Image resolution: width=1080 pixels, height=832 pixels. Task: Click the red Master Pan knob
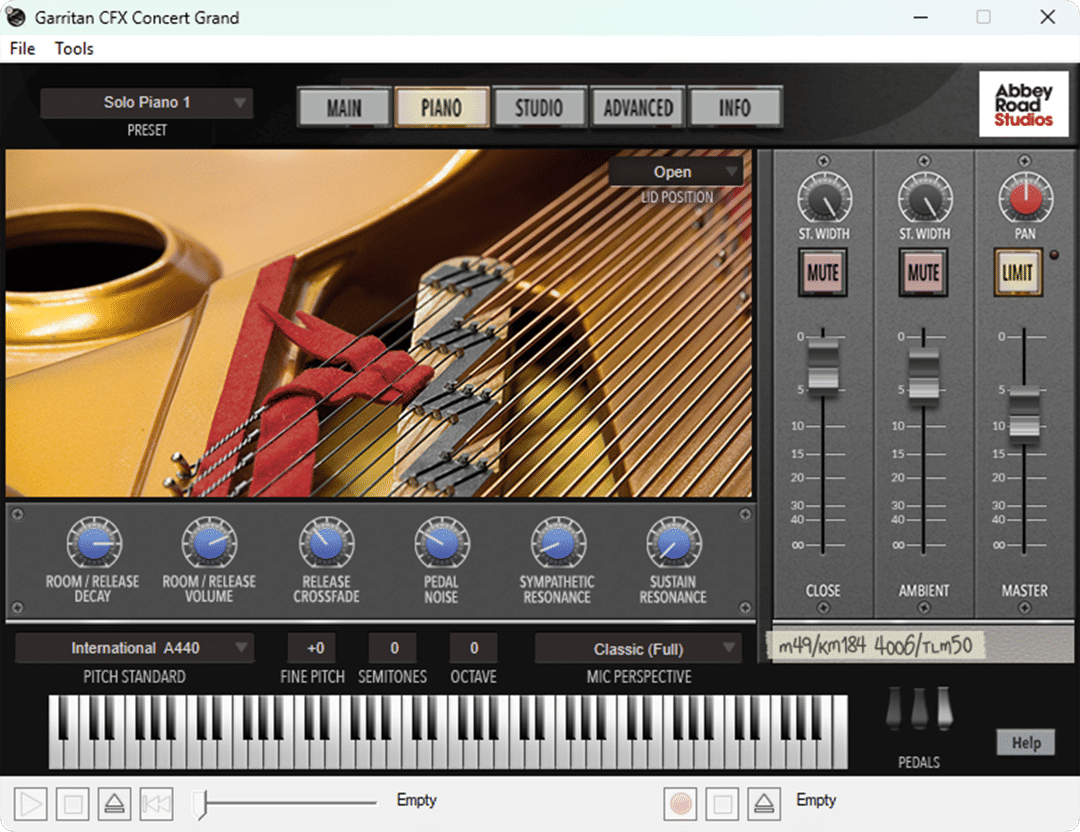(1025, 198)
